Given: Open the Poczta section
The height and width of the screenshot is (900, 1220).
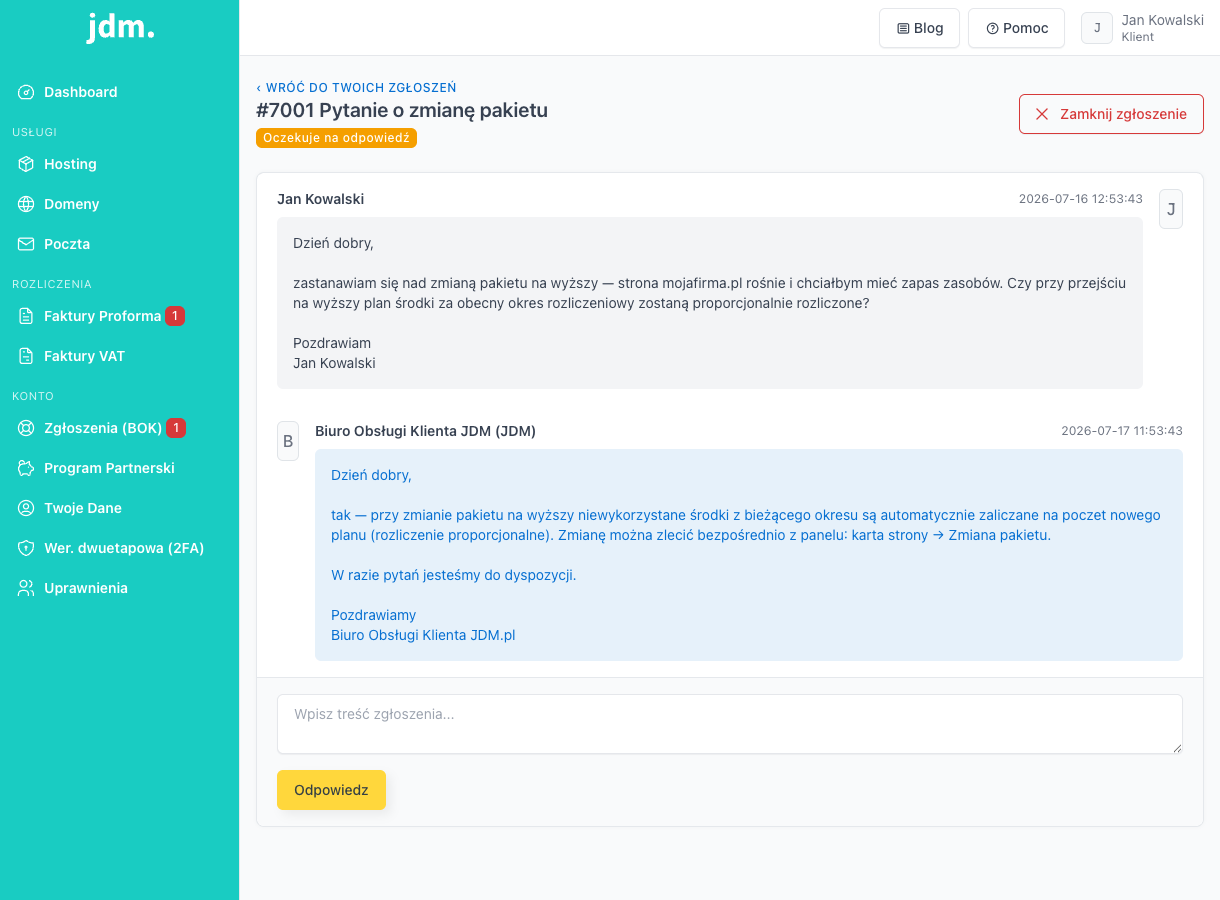Looking at the screenshot, I should (120, 244).
